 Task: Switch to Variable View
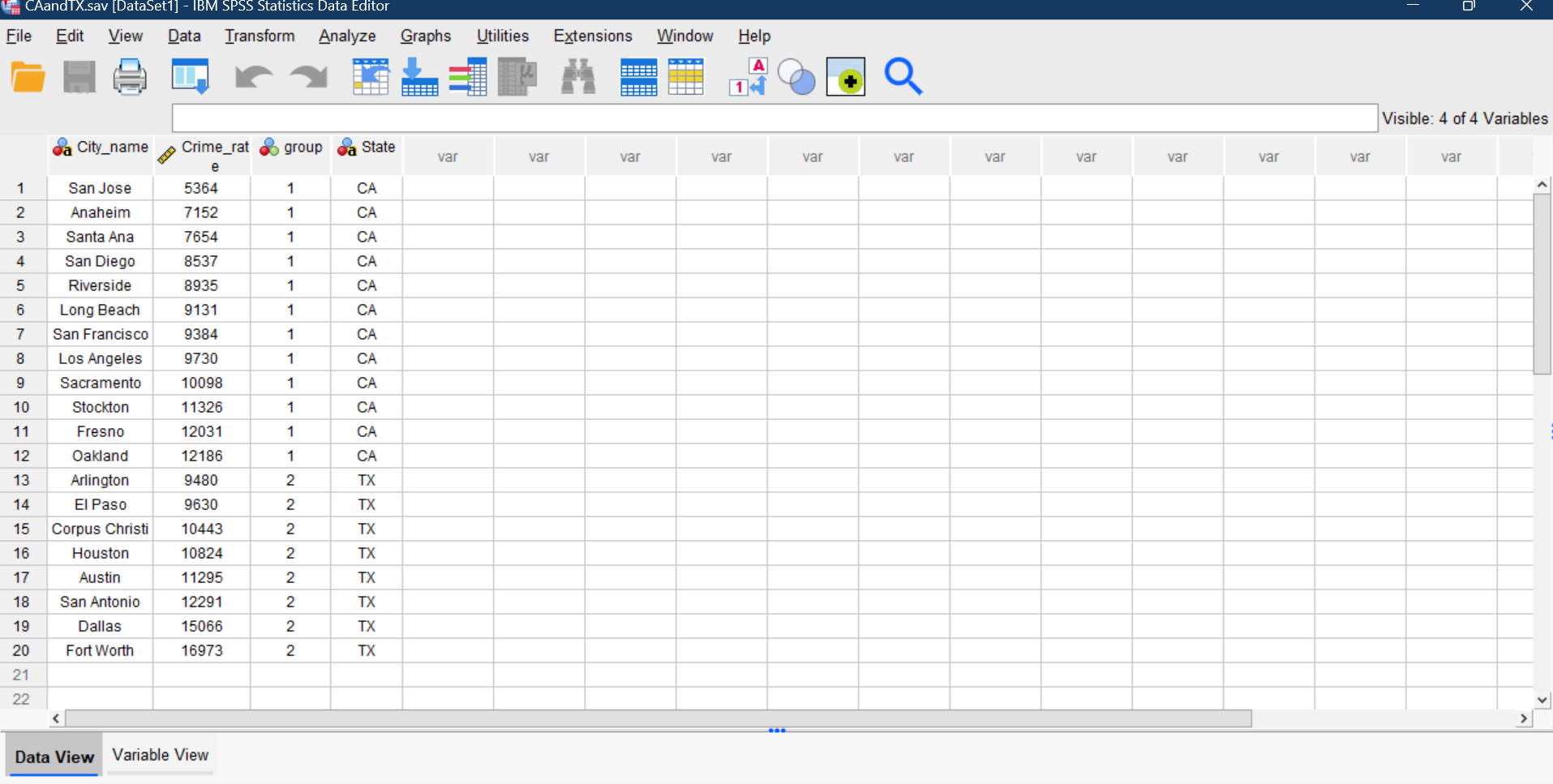(x=159, y=755)
